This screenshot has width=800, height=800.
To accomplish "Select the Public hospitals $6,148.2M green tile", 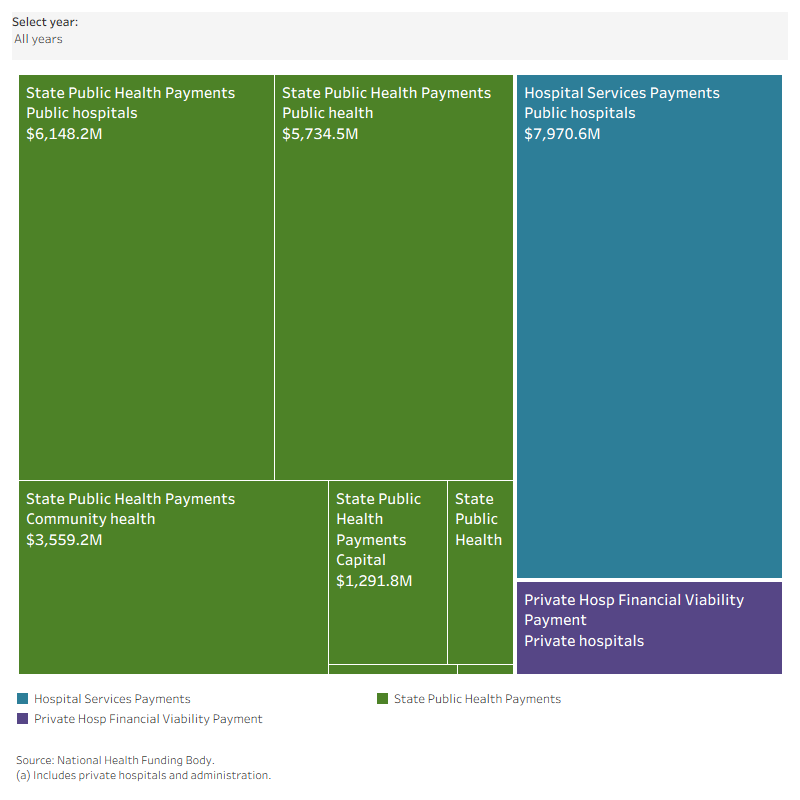I will coord(146,278).
